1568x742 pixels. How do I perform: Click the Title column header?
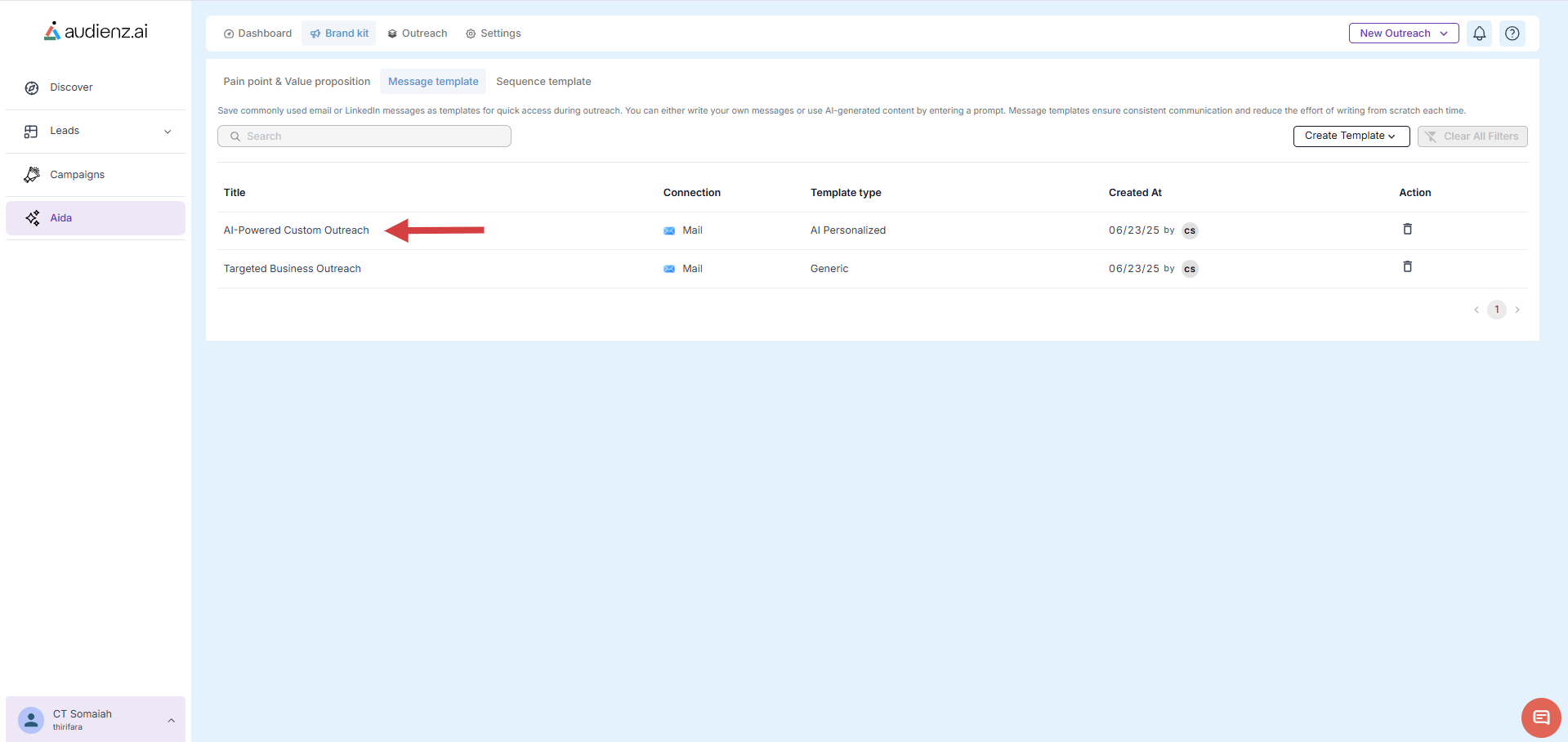pos(235,193)
